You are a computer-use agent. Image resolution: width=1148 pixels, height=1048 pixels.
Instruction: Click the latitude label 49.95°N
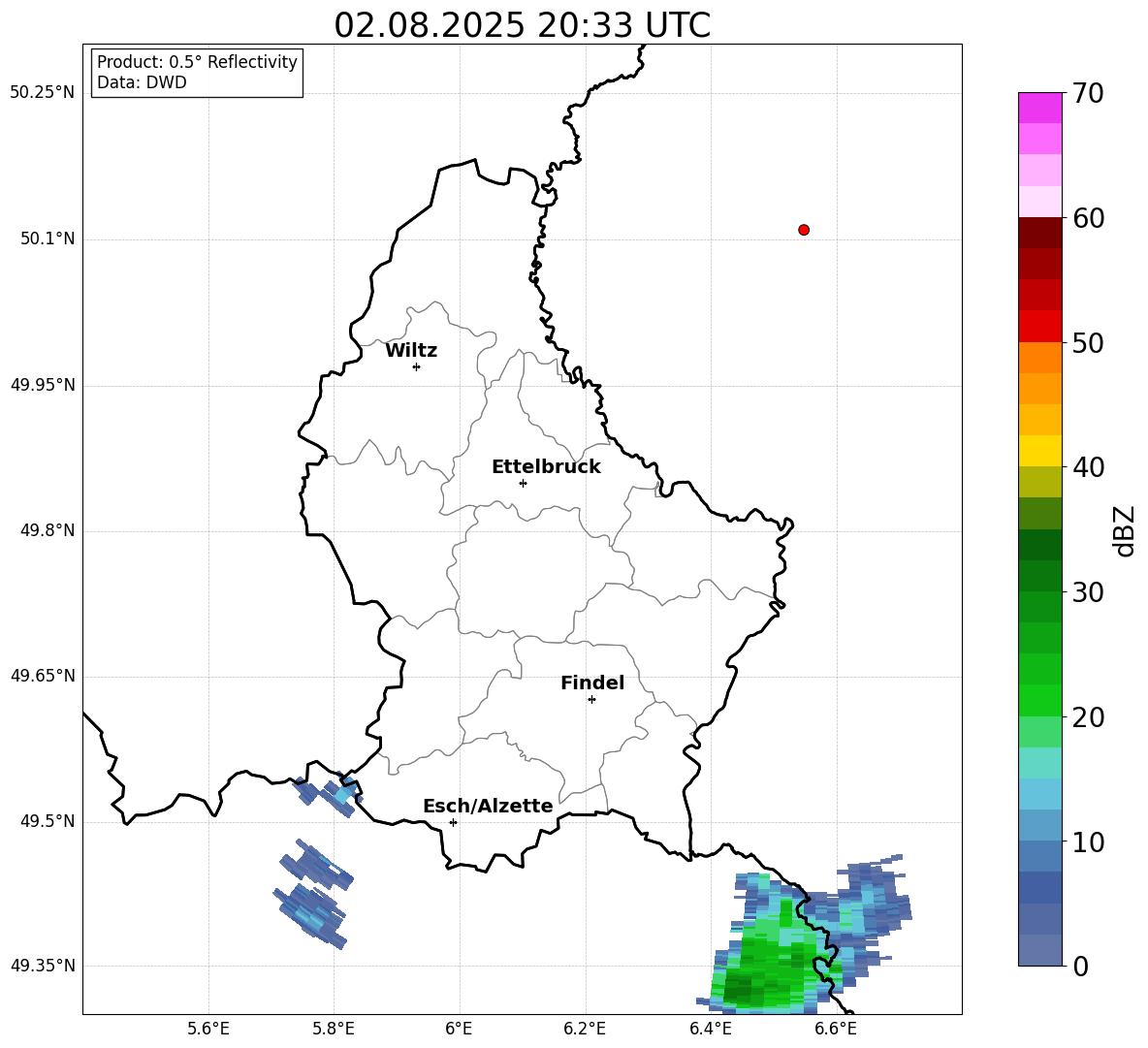tap(43, 385)
